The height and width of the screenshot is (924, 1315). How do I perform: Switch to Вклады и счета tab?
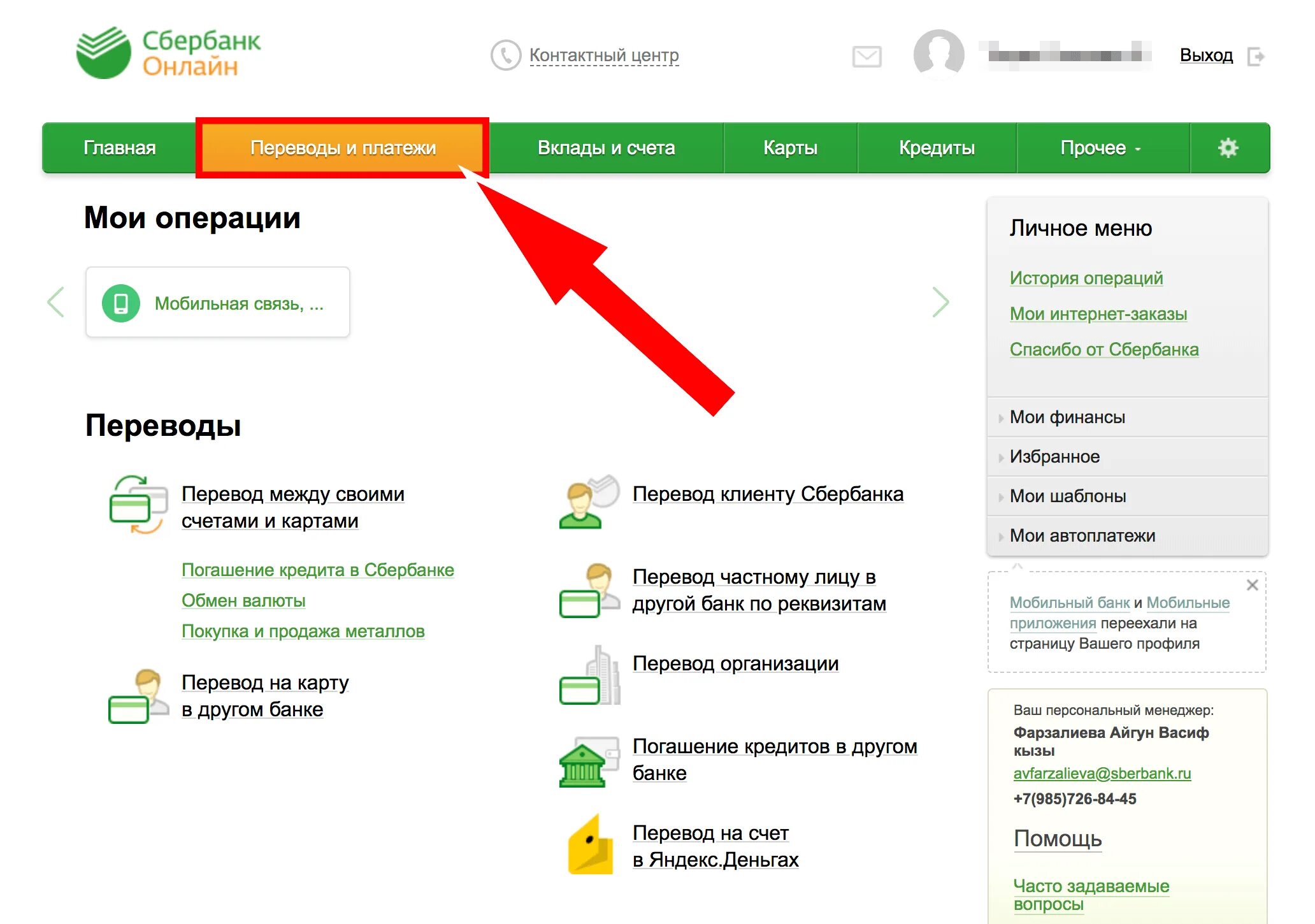[x=606, y=148]
